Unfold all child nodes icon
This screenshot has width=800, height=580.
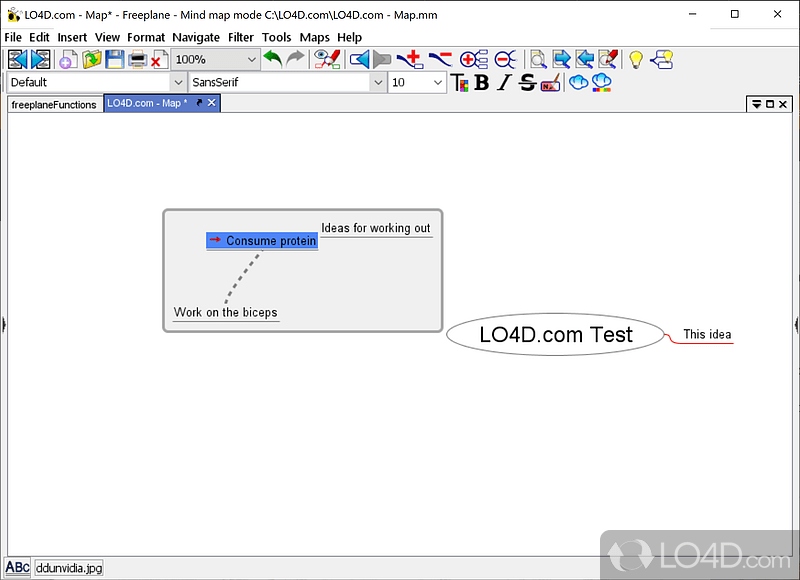point(473,59)
